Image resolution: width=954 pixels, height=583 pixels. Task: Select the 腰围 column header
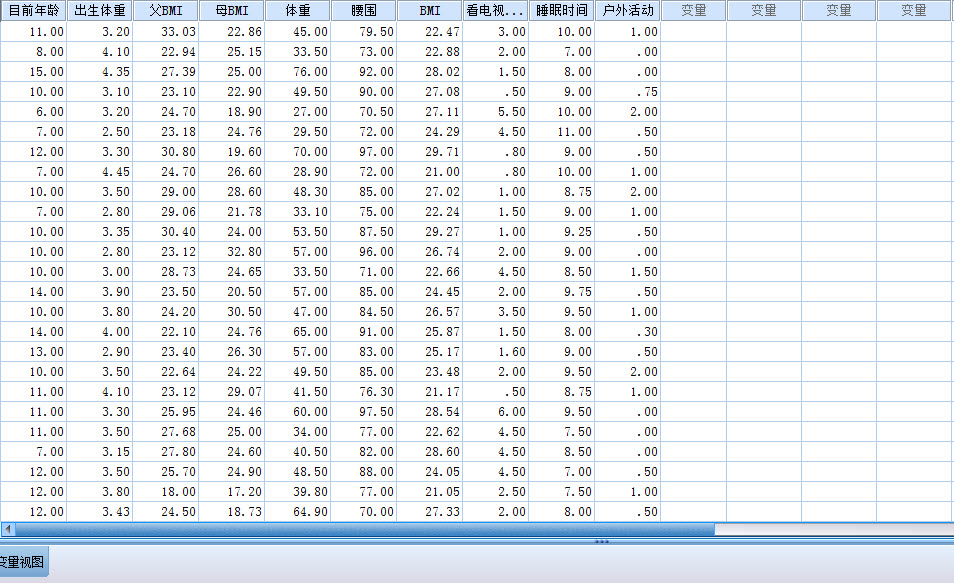tap(364, 10)
